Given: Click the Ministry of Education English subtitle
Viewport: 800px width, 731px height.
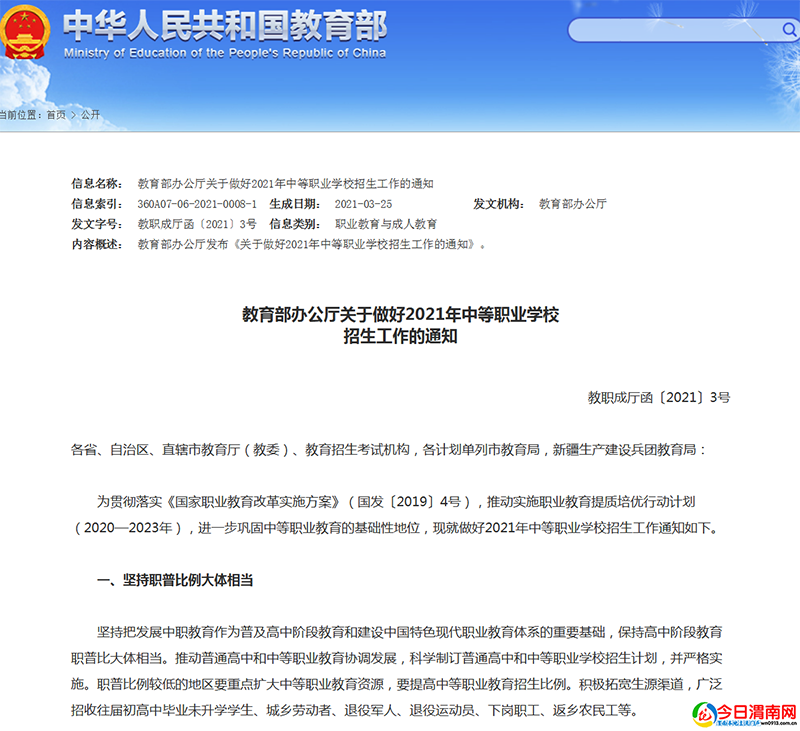Looking at the screenshot, I should pyautogui.click(x=225, y=53).
